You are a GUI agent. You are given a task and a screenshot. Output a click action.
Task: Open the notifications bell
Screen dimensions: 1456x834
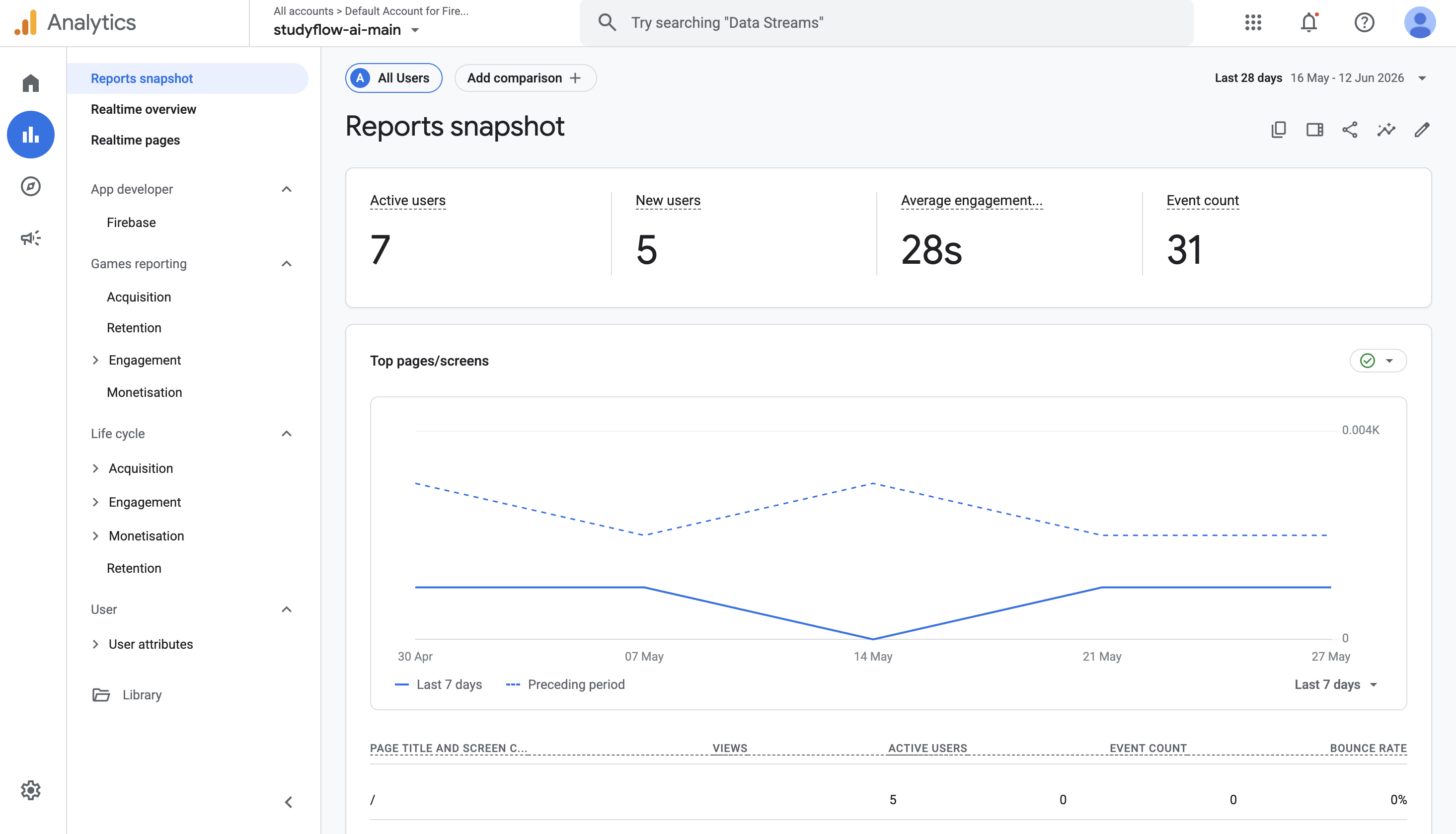(x=1309, y=22)
